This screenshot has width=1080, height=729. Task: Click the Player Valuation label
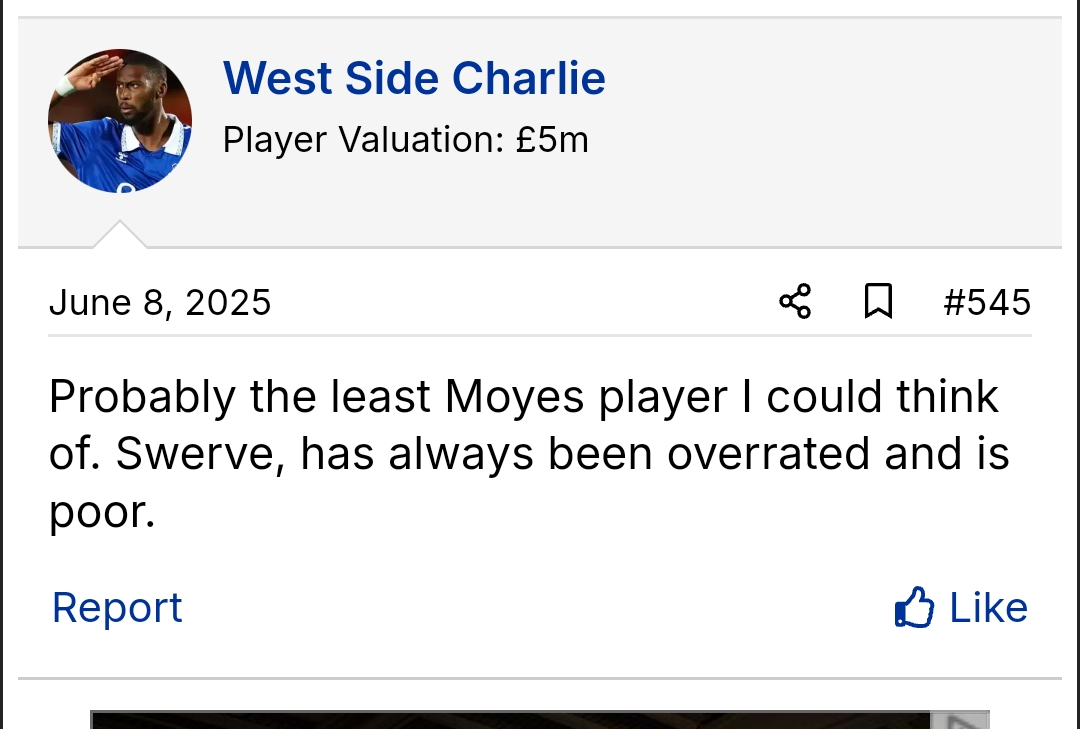click(363, 140)
